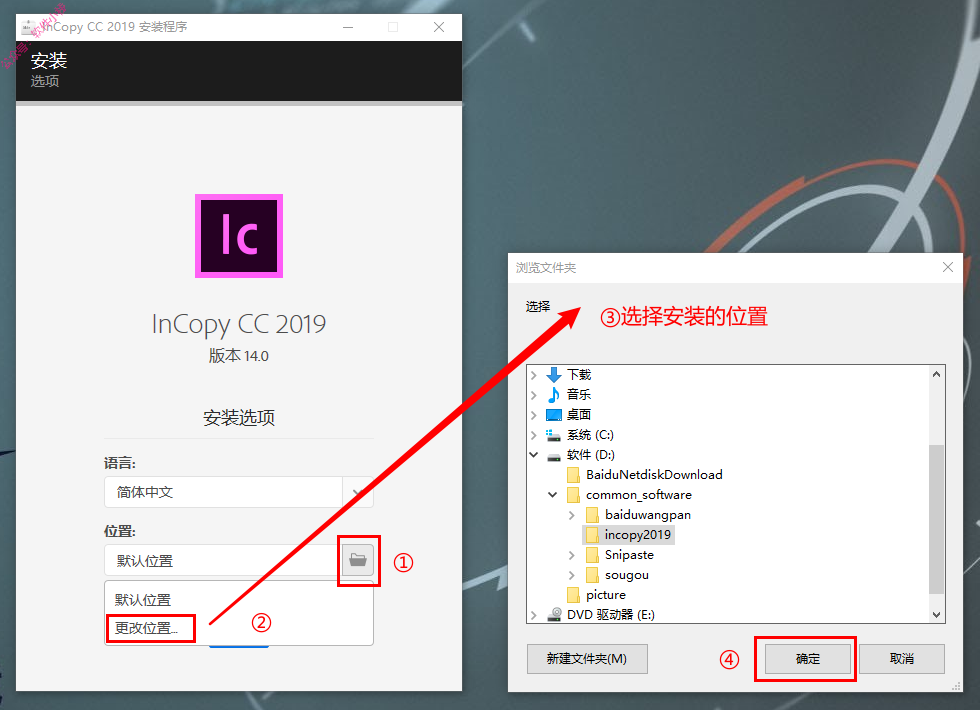Expand the Snipaste folder node
Screen dimensions: 980x710
[x=572, y=555]
